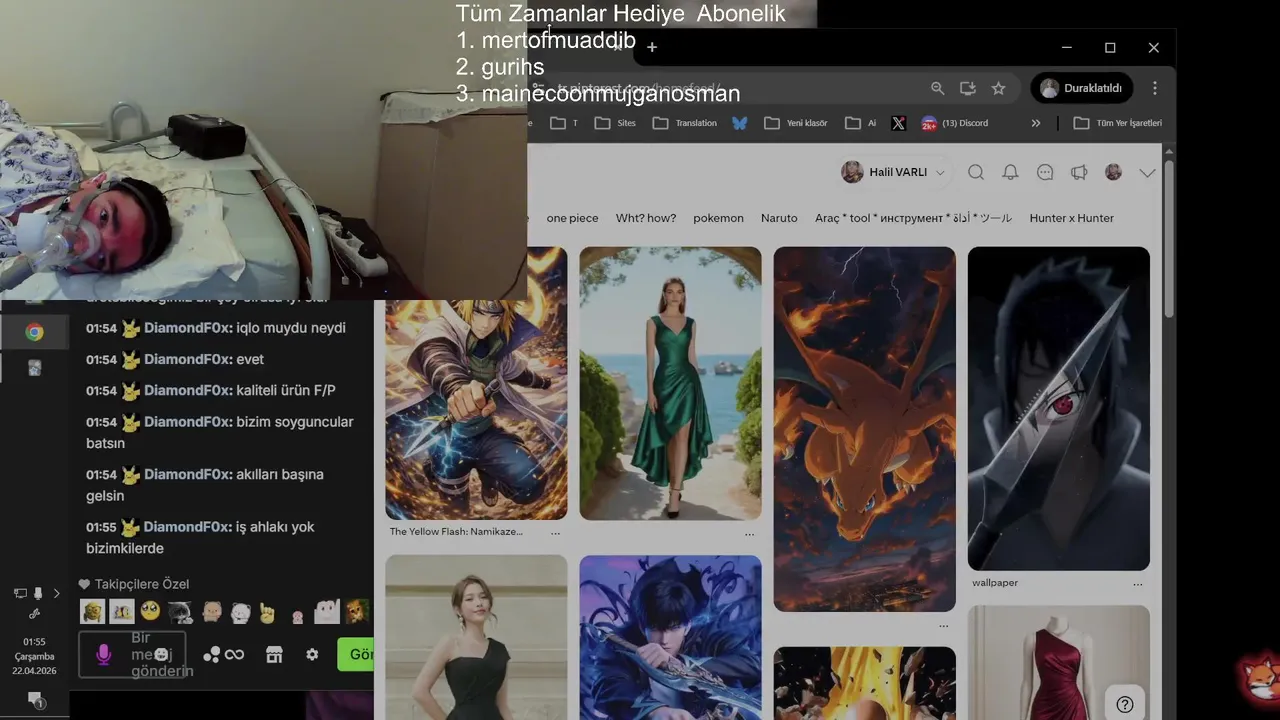Show more bookmarks double chevron

1036,123
